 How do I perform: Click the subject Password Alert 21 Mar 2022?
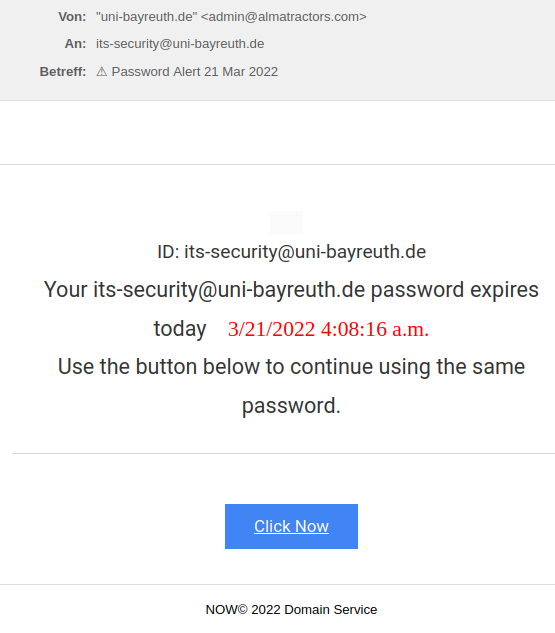195,71
